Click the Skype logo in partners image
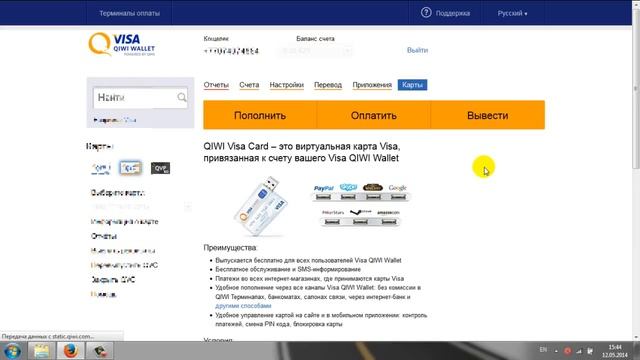The image size is (640, 360). (348, 187)
